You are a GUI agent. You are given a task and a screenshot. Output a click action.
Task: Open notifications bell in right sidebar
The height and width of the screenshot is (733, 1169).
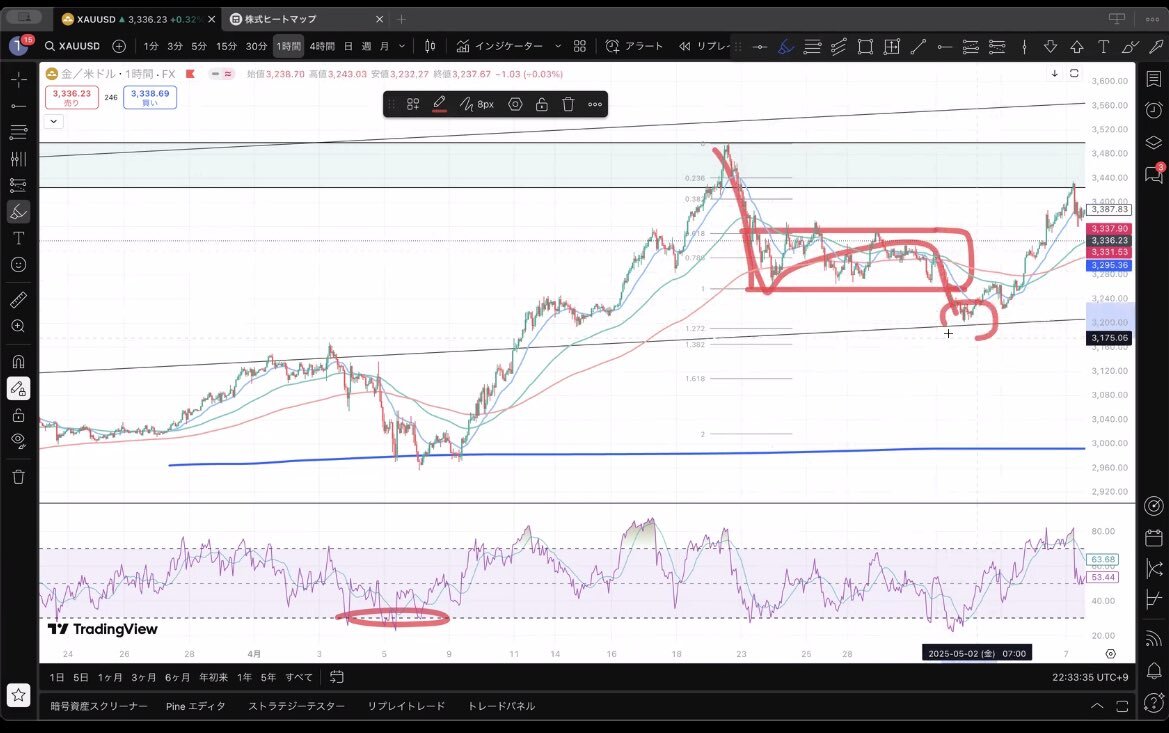coord(1153,670)
